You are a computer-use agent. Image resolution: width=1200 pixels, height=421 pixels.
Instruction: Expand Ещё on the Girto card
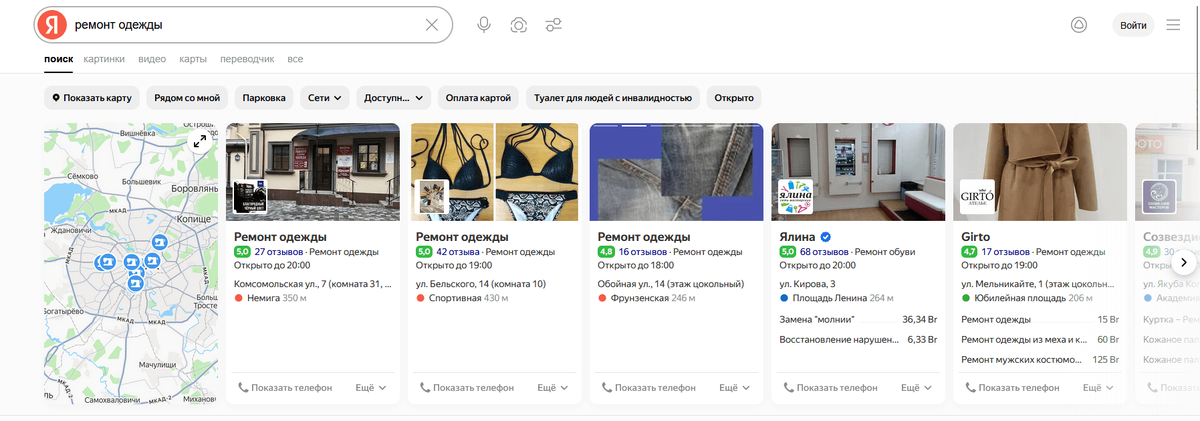point(1098,387)
